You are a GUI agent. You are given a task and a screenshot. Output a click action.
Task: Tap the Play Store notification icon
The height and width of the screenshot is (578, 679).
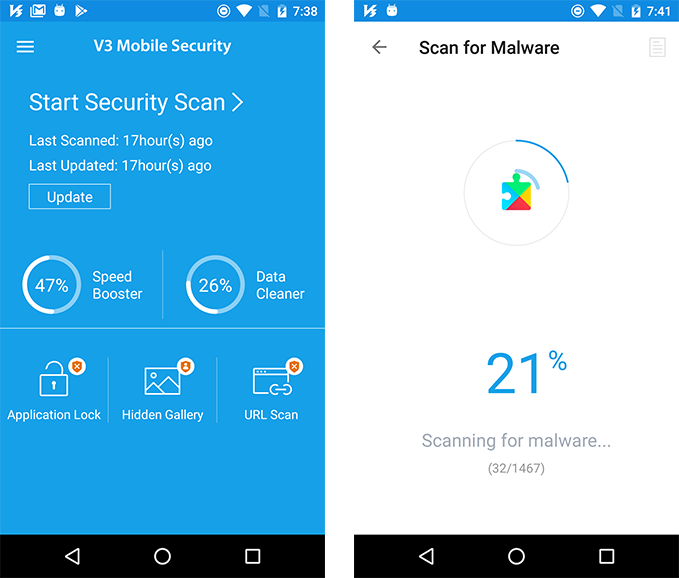coord(81,10)
